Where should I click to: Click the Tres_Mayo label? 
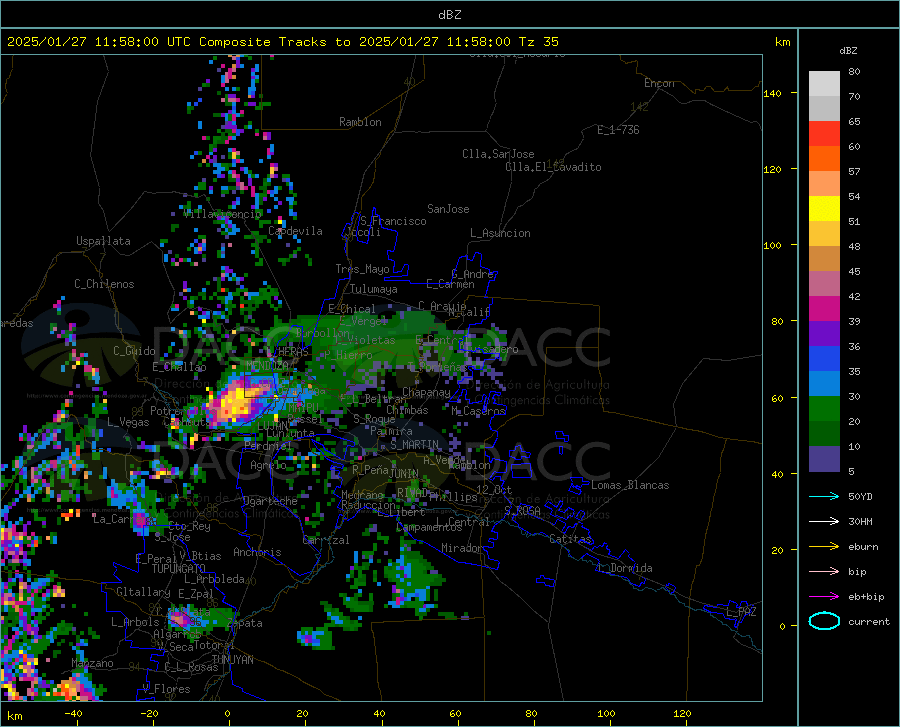pos(362,269)
